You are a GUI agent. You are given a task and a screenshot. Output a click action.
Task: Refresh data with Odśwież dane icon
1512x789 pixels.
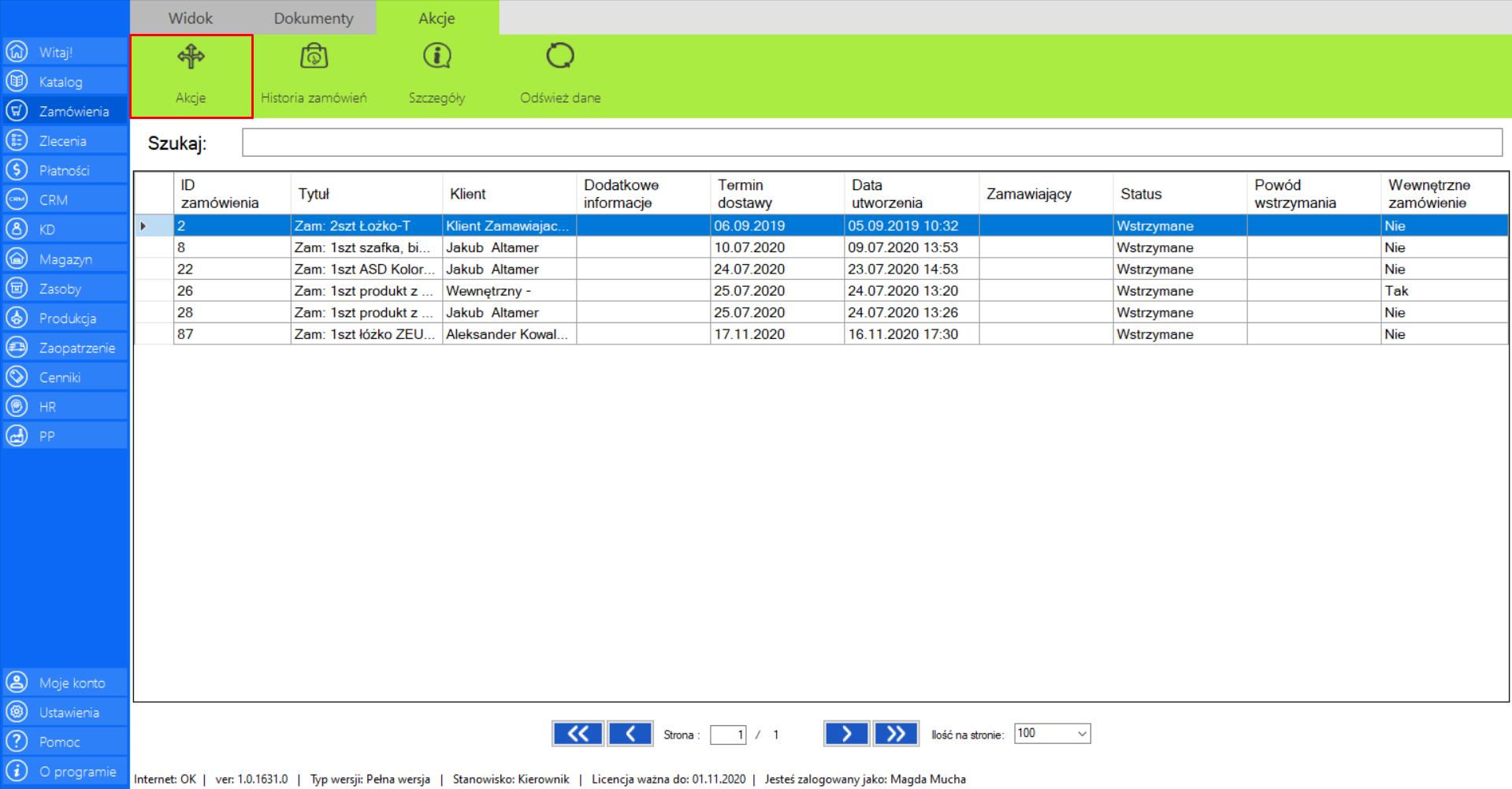(x=559, y=57)
